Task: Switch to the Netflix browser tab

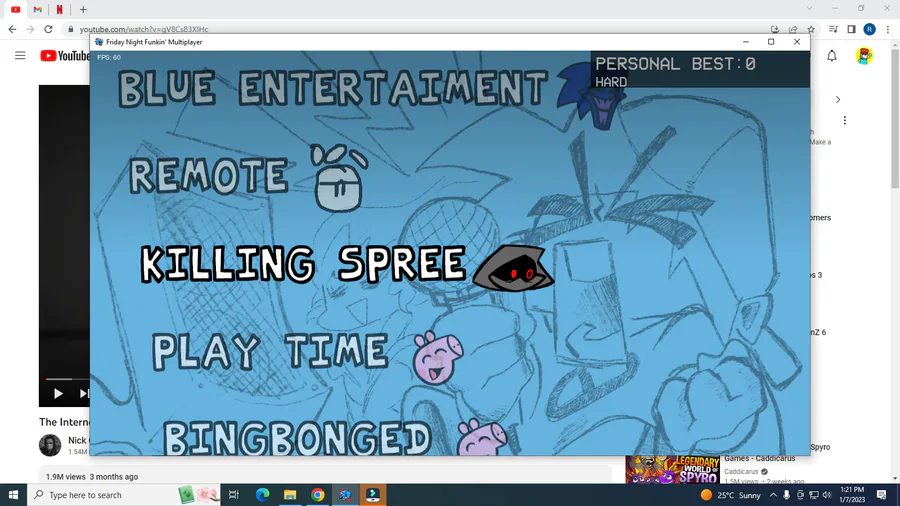Action: coord(59,9)
